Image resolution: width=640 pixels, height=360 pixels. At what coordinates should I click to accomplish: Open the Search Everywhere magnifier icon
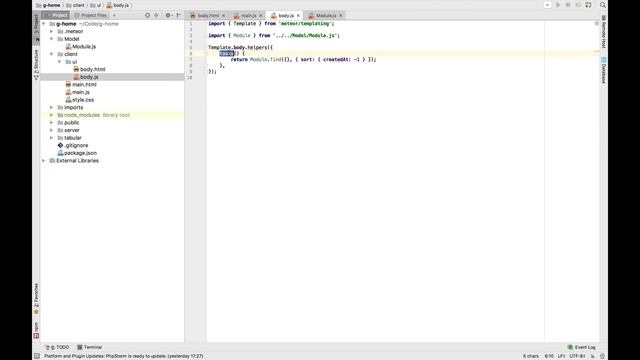tap(602, 5)
